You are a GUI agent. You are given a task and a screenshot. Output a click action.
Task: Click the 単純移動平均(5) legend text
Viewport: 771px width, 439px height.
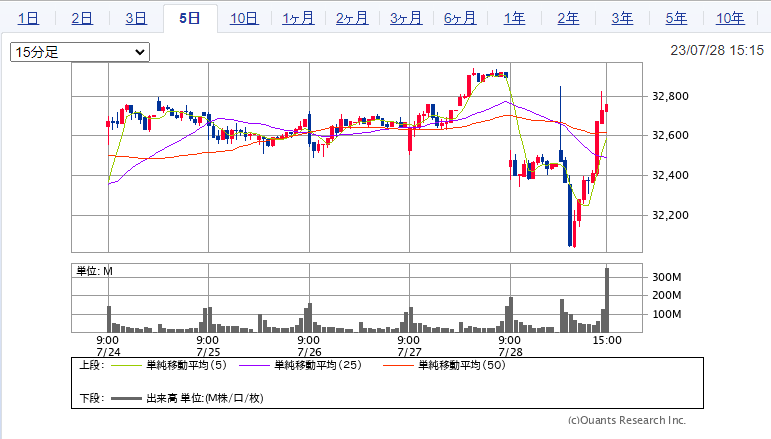click(186, 365)
